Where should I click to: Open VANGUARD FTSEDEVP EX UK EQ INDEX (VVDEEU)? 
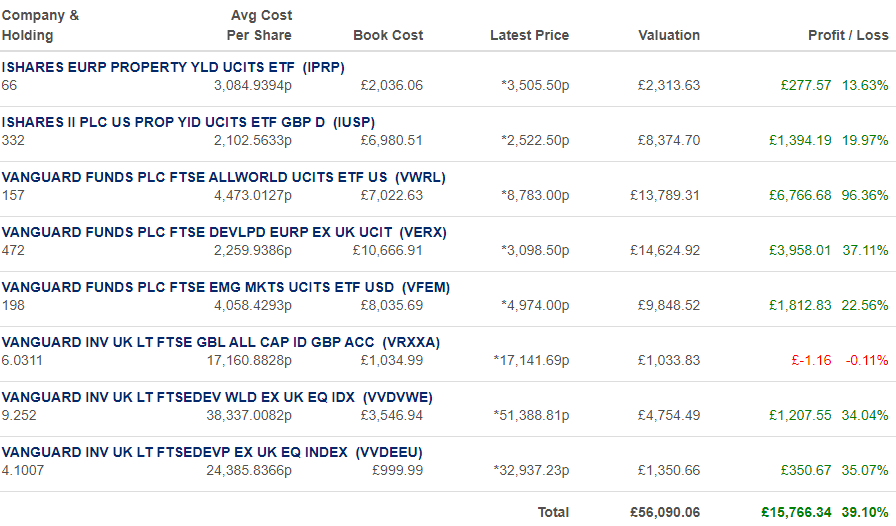pyautogui.click(x=212, y=452)
